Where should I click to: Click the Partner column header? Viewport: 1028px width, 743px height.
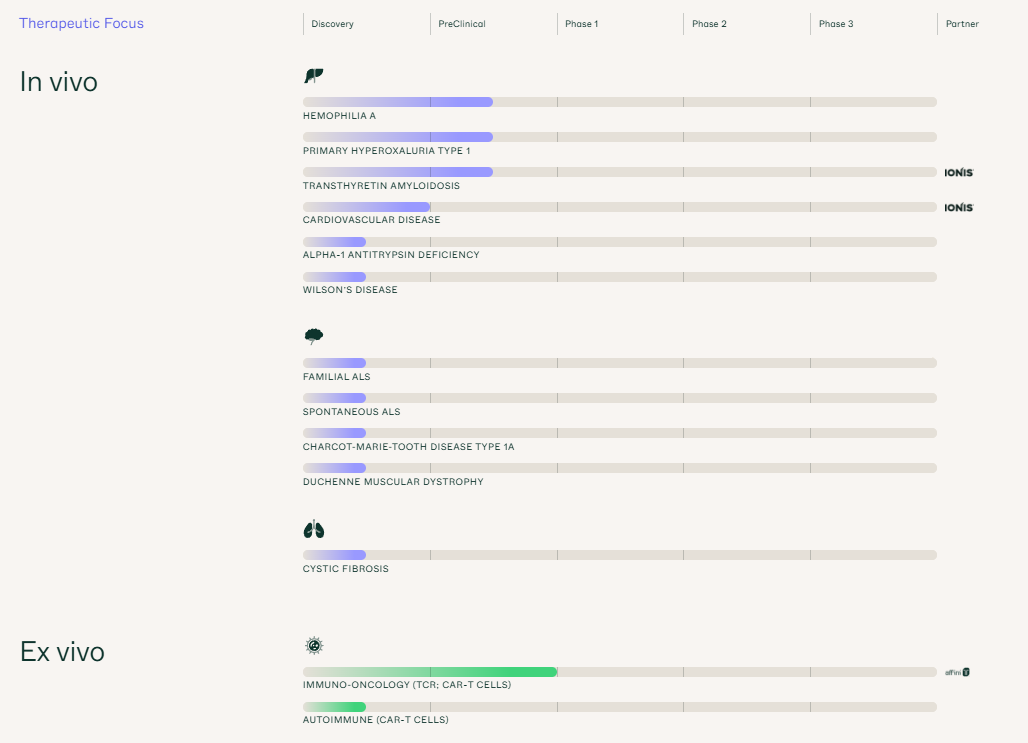pyautogui.click(x=962, y=24)
